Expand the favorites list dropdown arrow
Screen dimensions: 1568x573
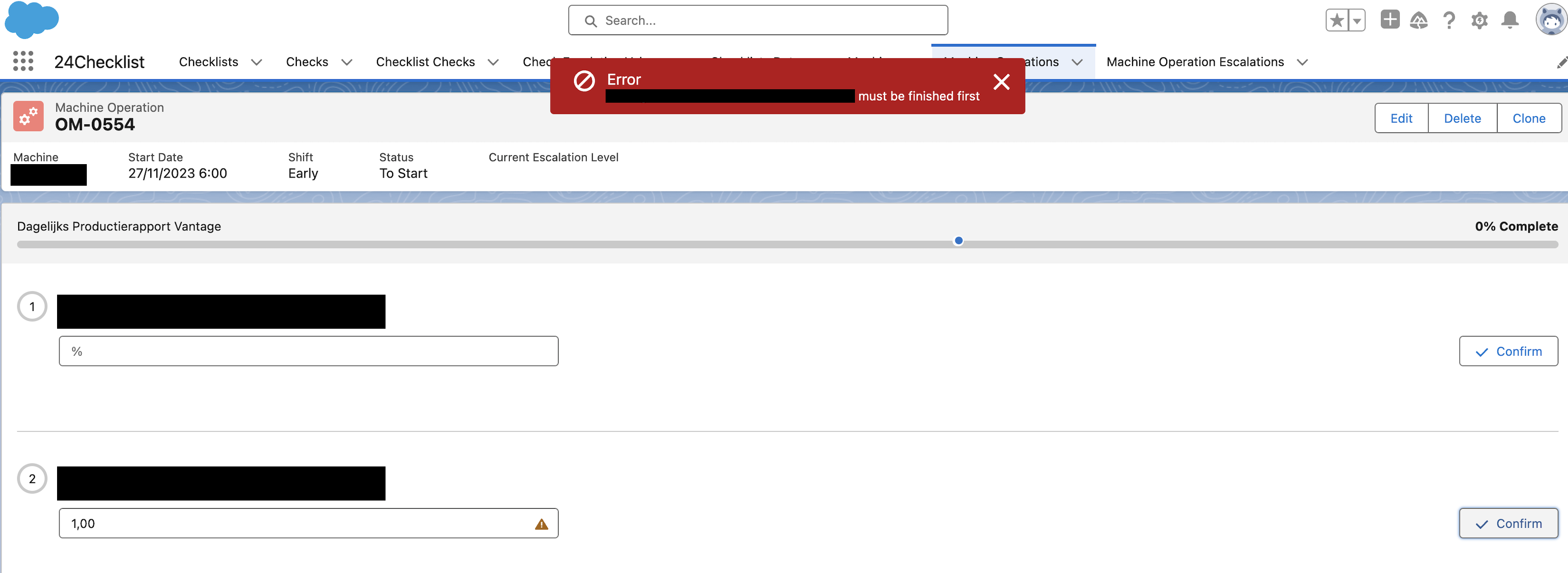[1357, 21]
